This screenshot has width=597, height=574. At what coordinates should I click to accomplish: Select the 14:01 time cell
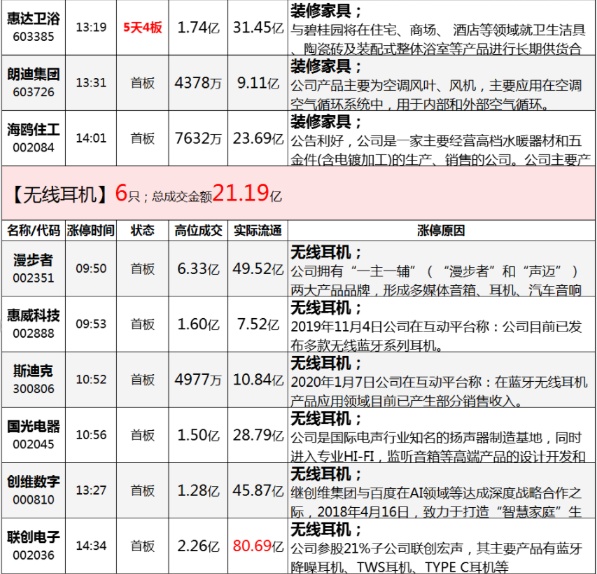[91, 138]
